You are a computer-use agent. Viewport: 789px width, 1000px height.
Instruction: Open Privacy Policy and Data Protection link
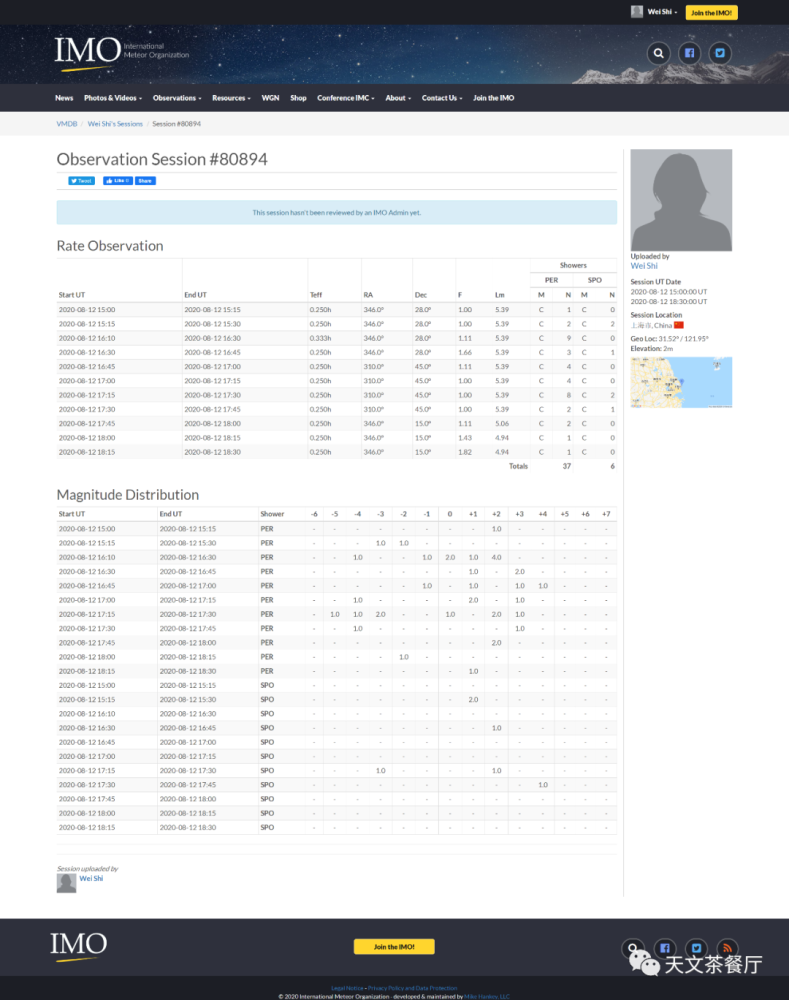click(x=413, y=988)
